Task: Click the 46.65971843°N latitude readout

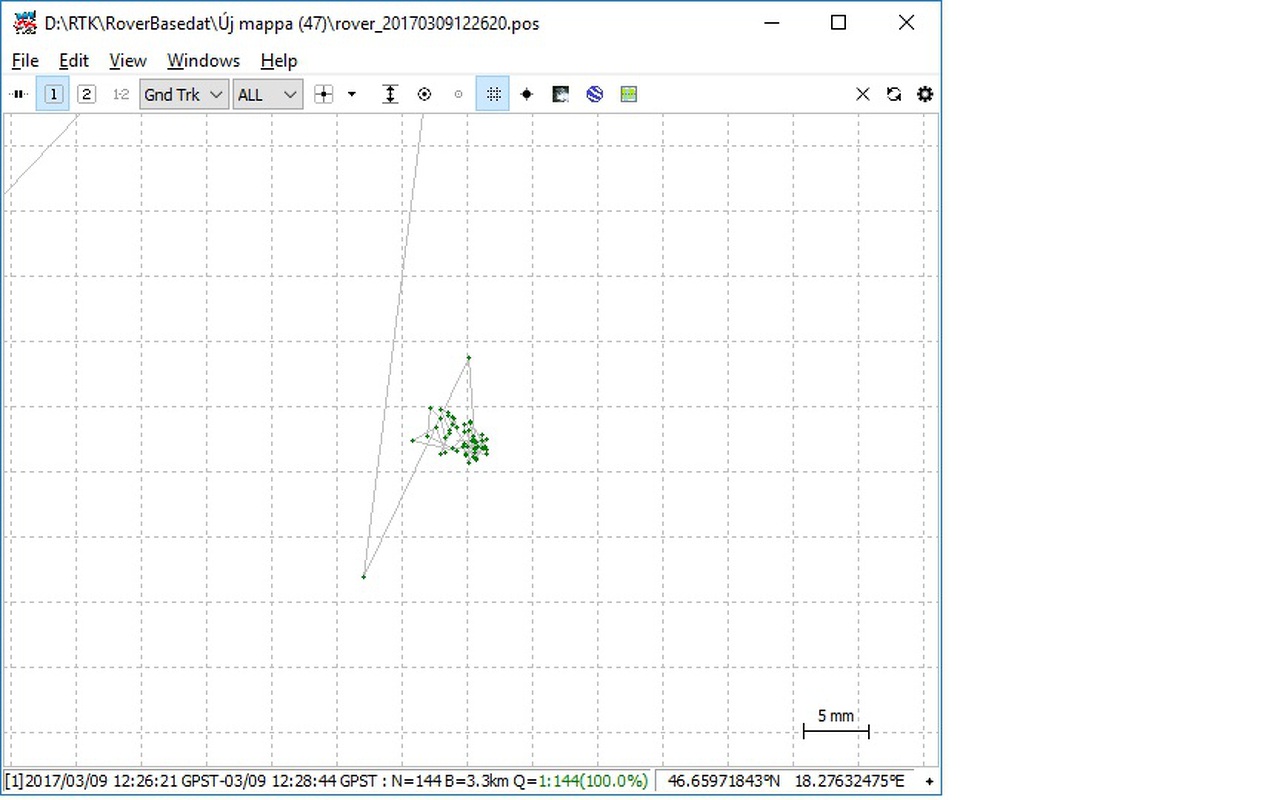Action: (x=725, y=781)
